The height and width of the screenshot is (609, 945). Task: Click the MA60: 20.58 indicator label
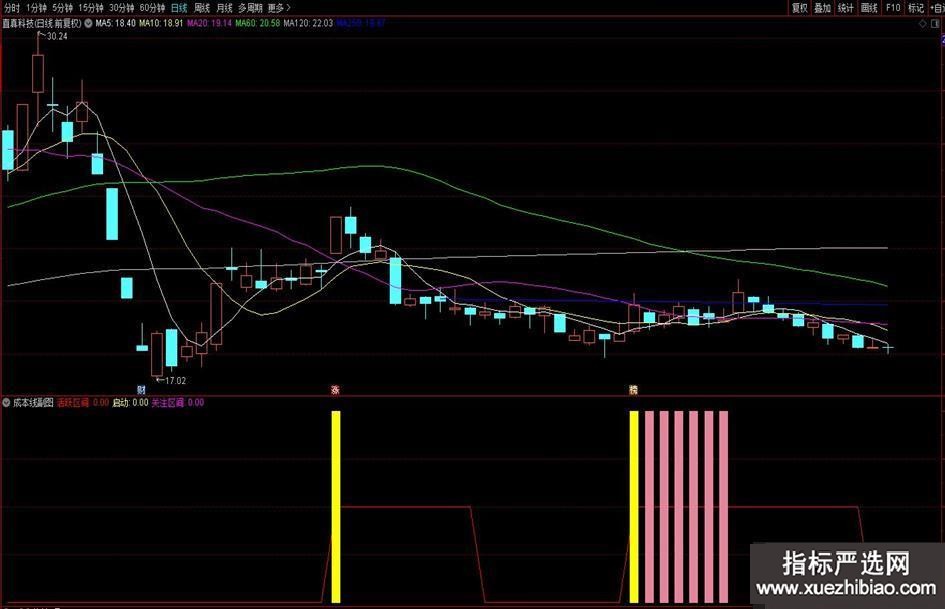(258, 24)
